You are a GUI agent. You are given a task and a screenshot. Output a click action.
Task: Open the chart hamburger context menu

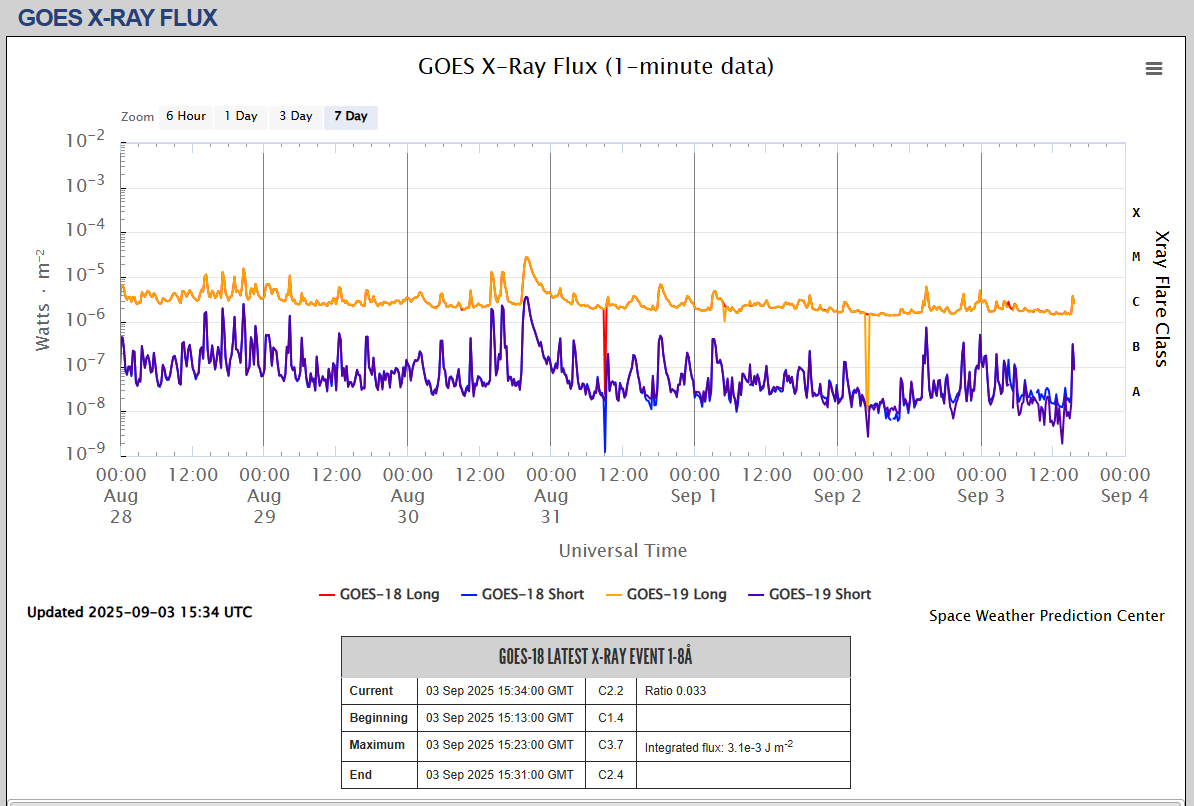1153,68
